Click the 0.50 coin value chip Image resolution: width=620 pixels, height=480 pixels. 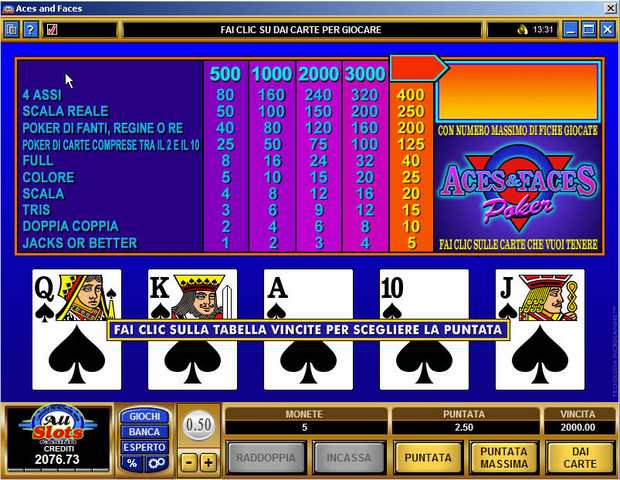198,425
